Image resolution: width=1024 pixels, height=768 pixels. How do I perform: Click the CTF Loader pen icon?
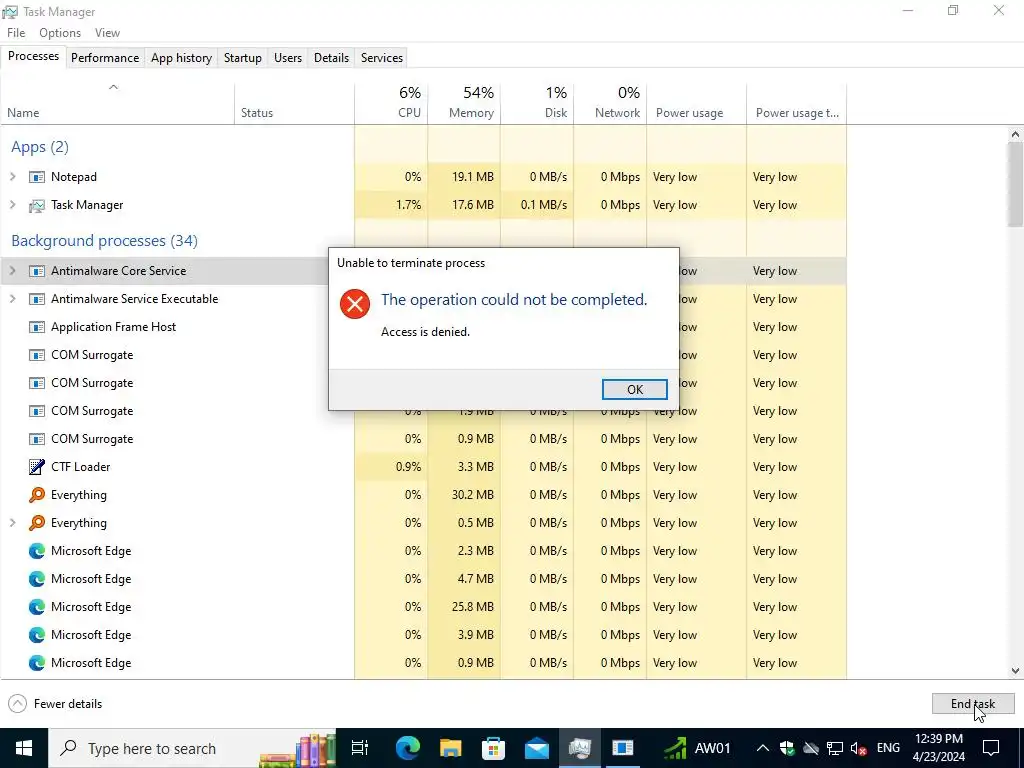37,467
